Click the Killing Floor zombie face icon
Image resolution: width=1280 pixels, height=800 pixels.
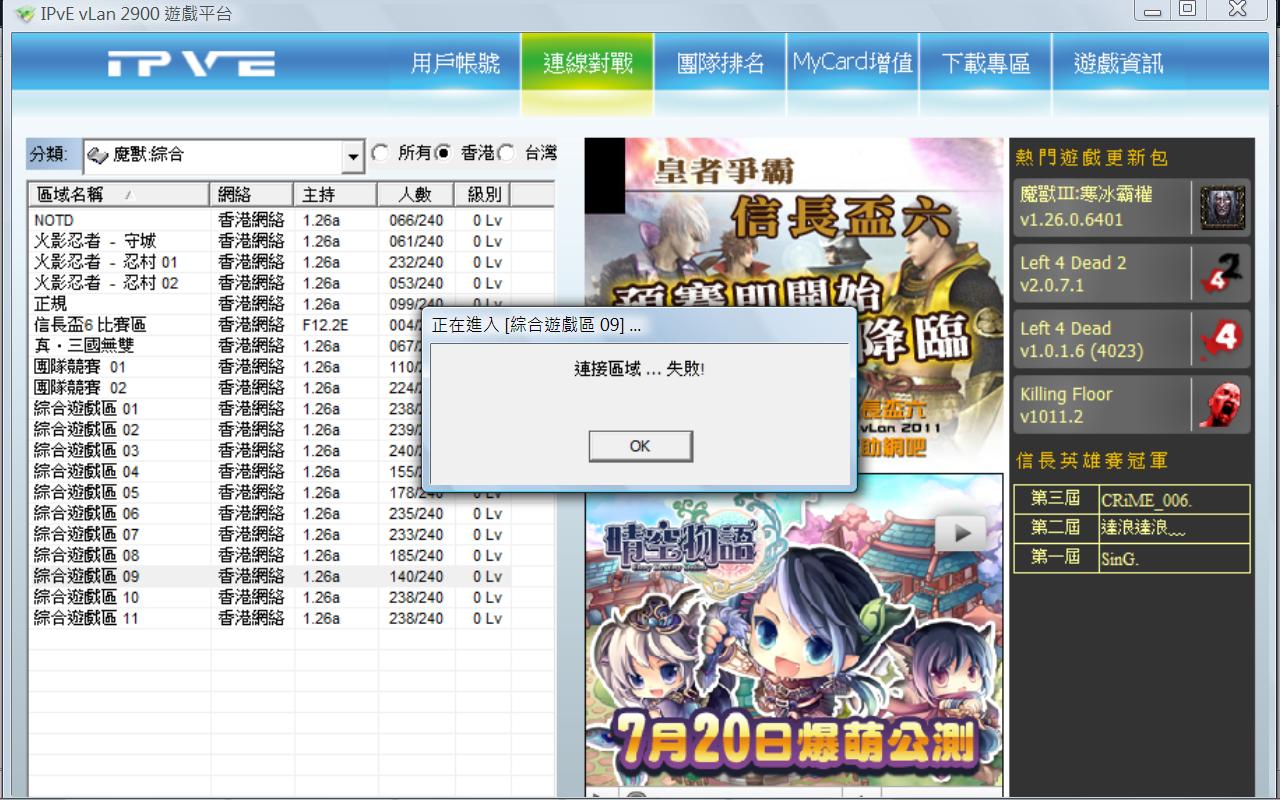click(x=1223, y=405)
